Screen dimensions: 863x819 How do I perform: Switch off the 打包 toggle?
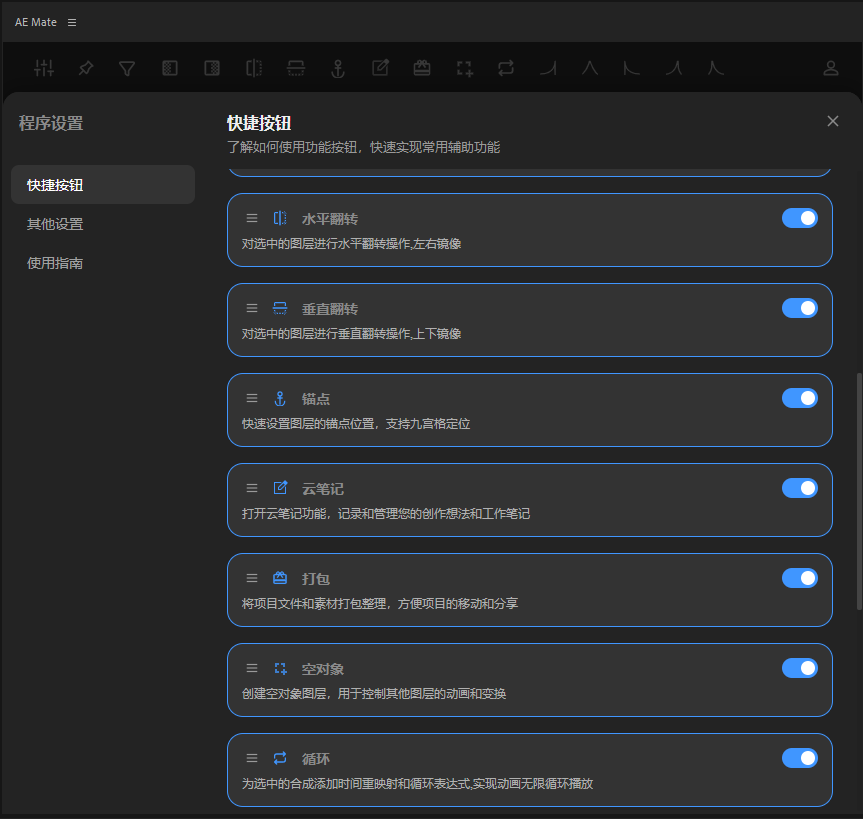[x=799, y=578]
